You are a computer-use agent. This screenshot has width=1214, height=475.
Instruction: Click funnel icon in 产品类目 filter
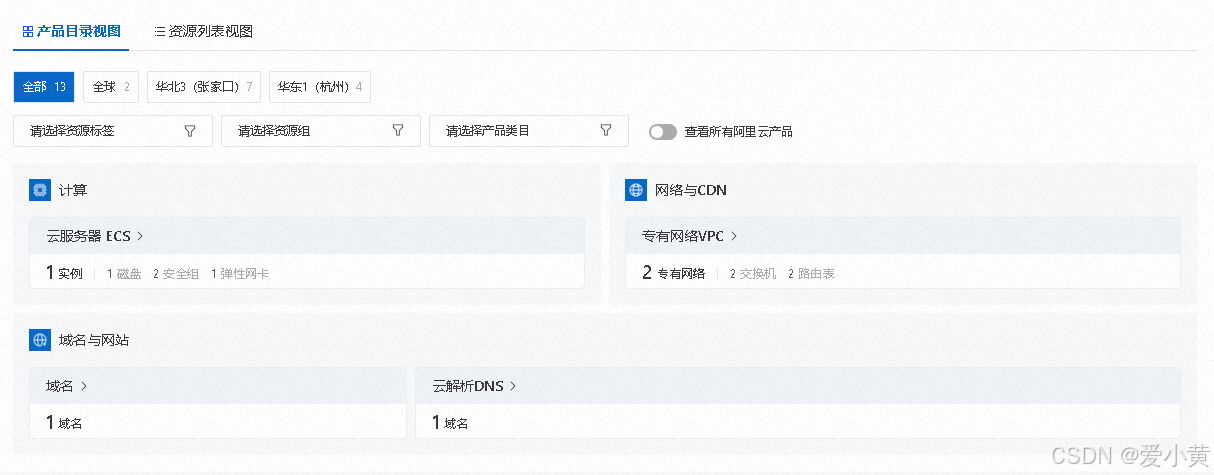point(606,130)
